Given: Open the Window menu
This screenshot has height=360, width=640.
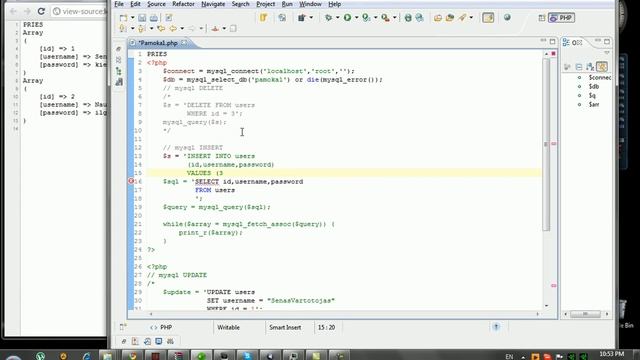Looking at the screenshot, I should pos(310,4).
